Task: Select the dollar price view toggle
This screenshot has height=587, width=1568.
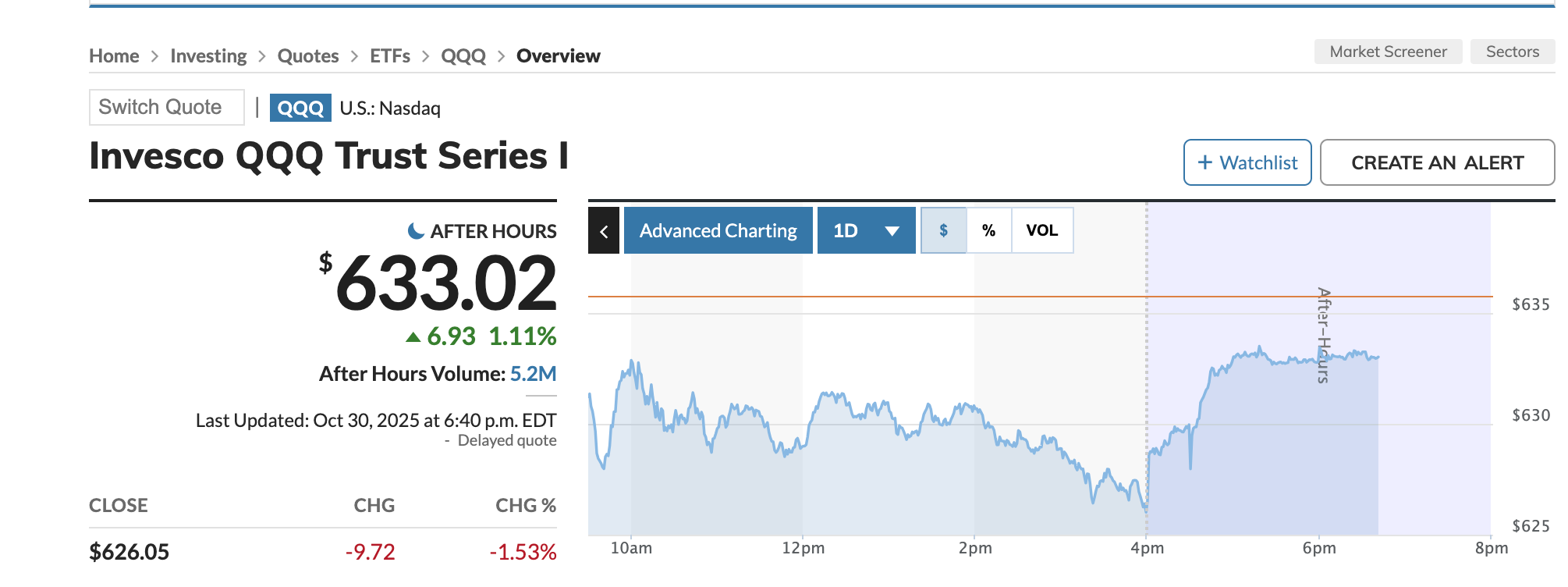Action: (x=944, y=230)
